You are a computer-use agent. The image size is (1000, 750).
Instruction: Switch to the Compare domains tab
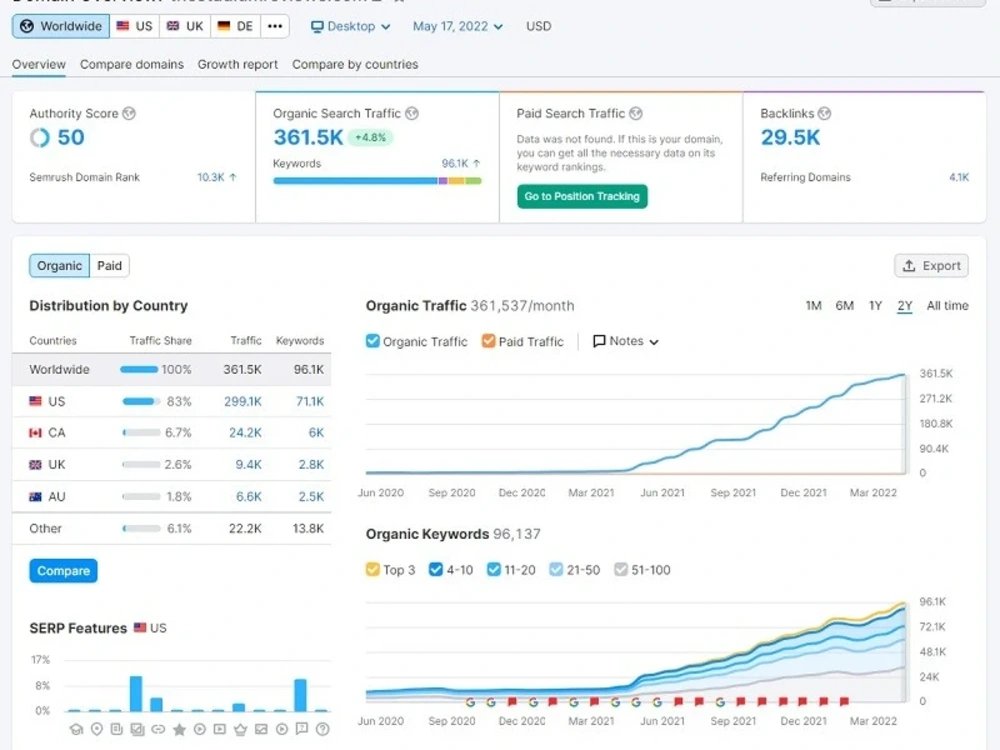132,64
